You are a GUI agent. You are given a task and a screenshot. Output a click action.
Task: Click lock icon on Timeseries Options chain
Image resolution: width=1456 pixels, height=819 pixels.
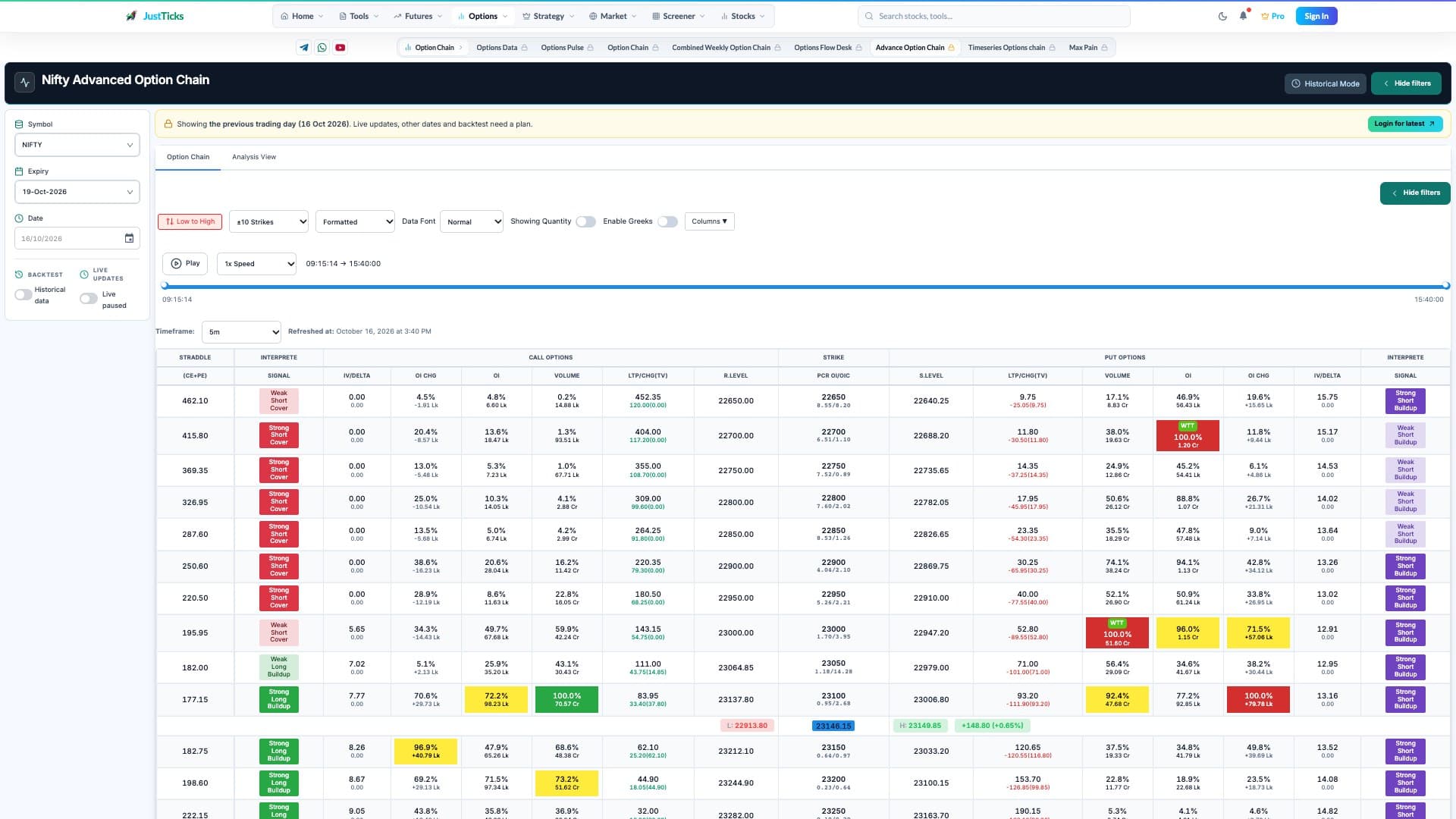click(1052, 48)
